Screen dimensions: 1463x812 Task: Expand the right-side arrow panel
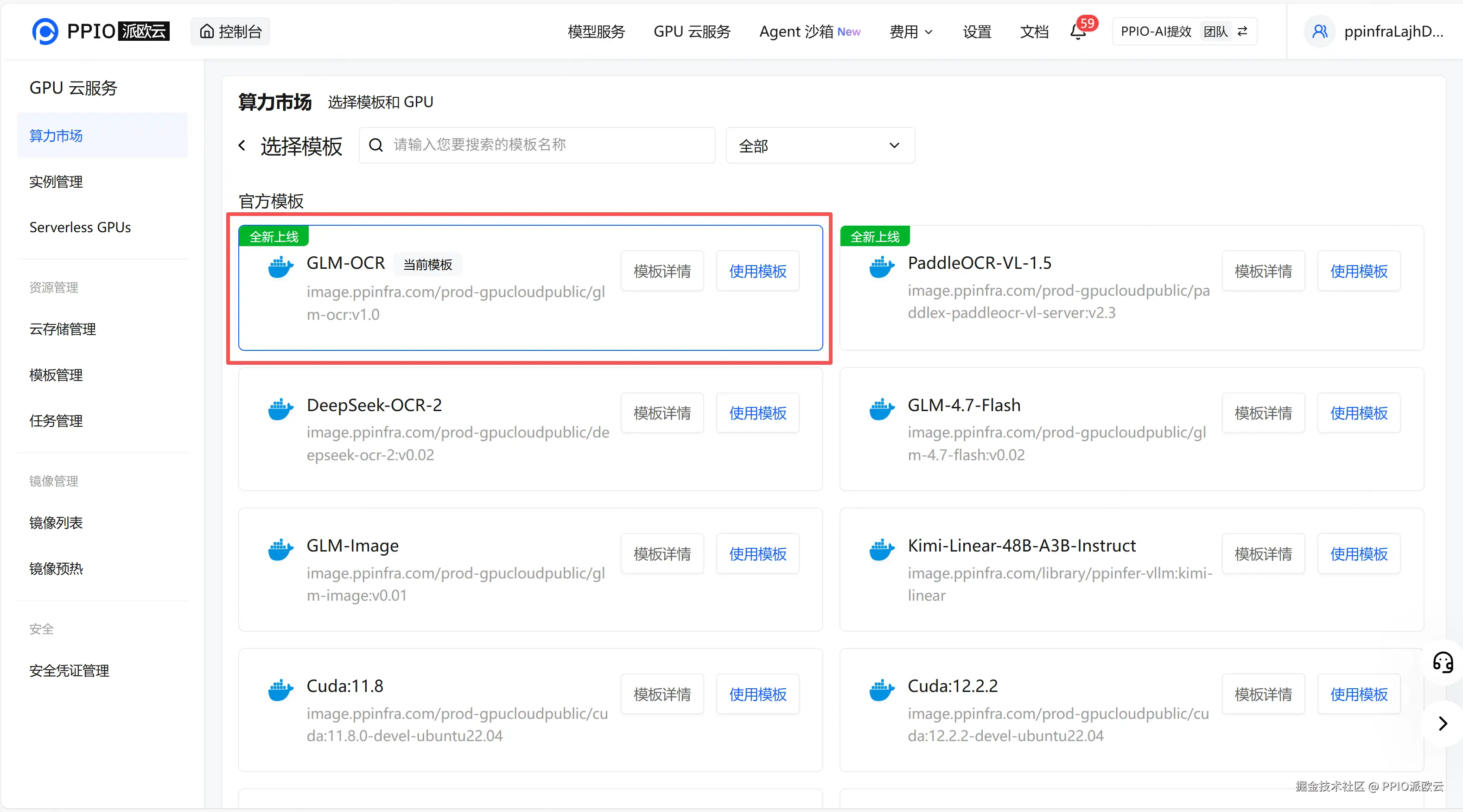coord(1443,723)
